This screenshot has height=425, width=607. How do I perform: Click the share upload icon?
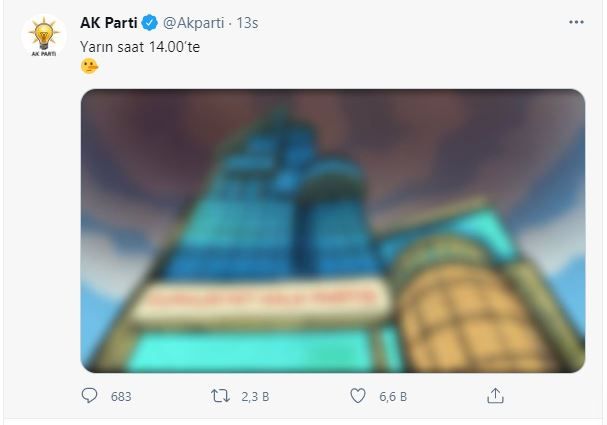[495, 396]
